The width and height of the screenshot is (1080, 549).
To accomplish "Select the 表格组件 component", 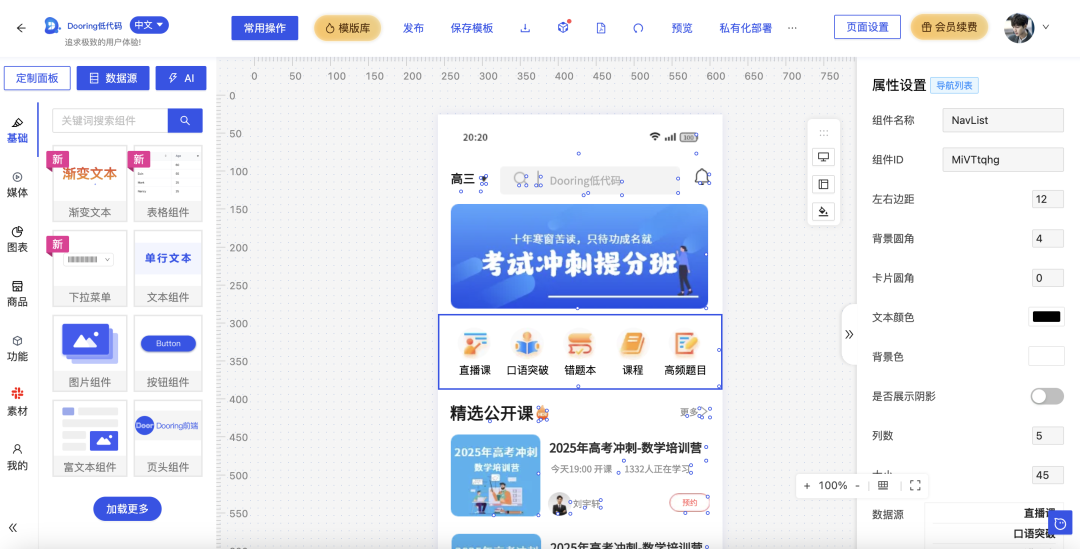I will 168,183.
